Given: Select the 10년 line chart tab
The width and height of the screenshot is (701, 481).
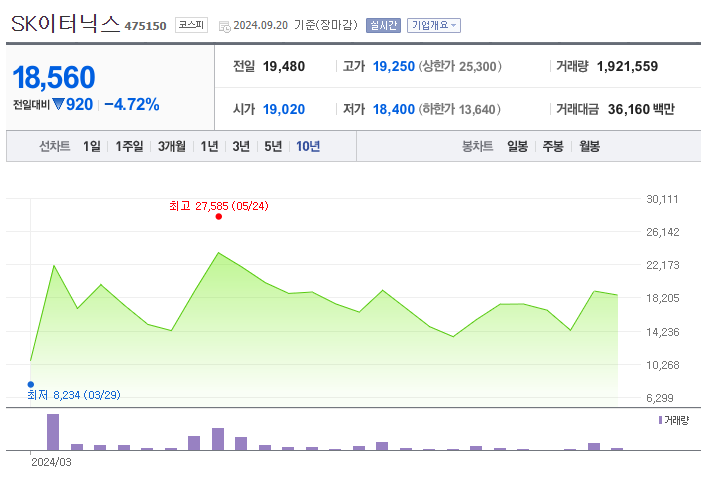Looking at the screenshot, I should [308, 146].
